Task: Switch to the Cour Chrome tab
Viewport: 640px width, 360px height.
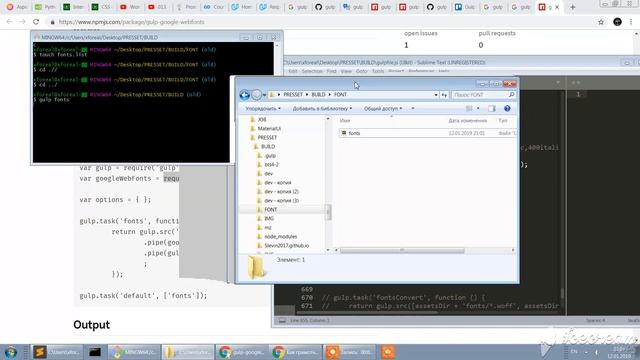Action: 213,7
